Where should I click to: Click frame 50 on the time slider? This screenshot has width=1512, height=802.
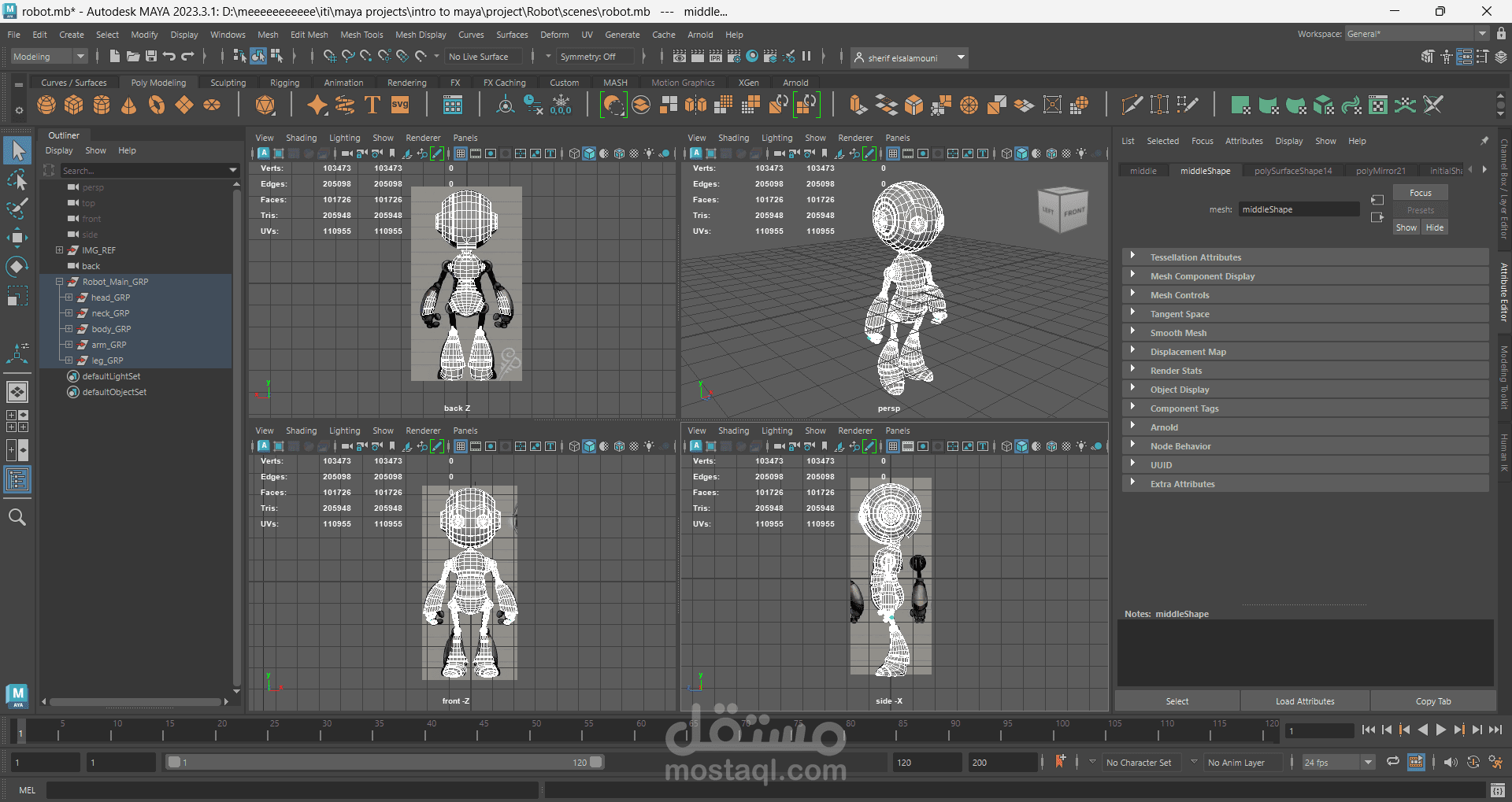pos(535,730)
